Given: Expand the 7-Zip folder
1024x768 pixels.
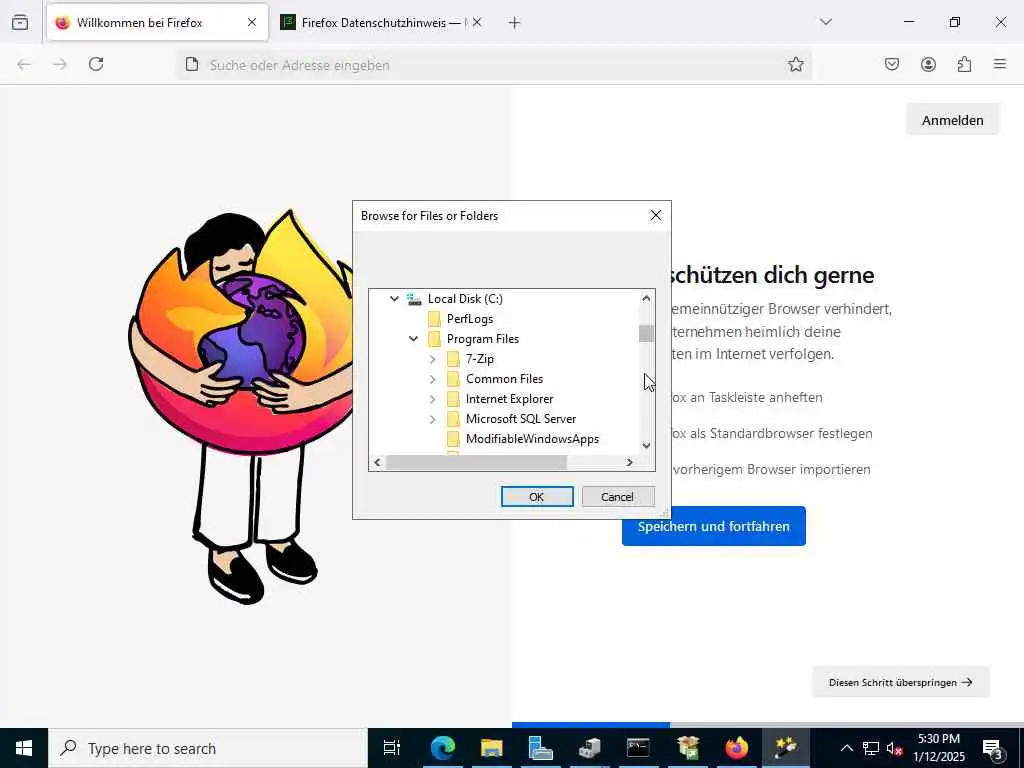Looking at the screenshot, I should 432,359.
